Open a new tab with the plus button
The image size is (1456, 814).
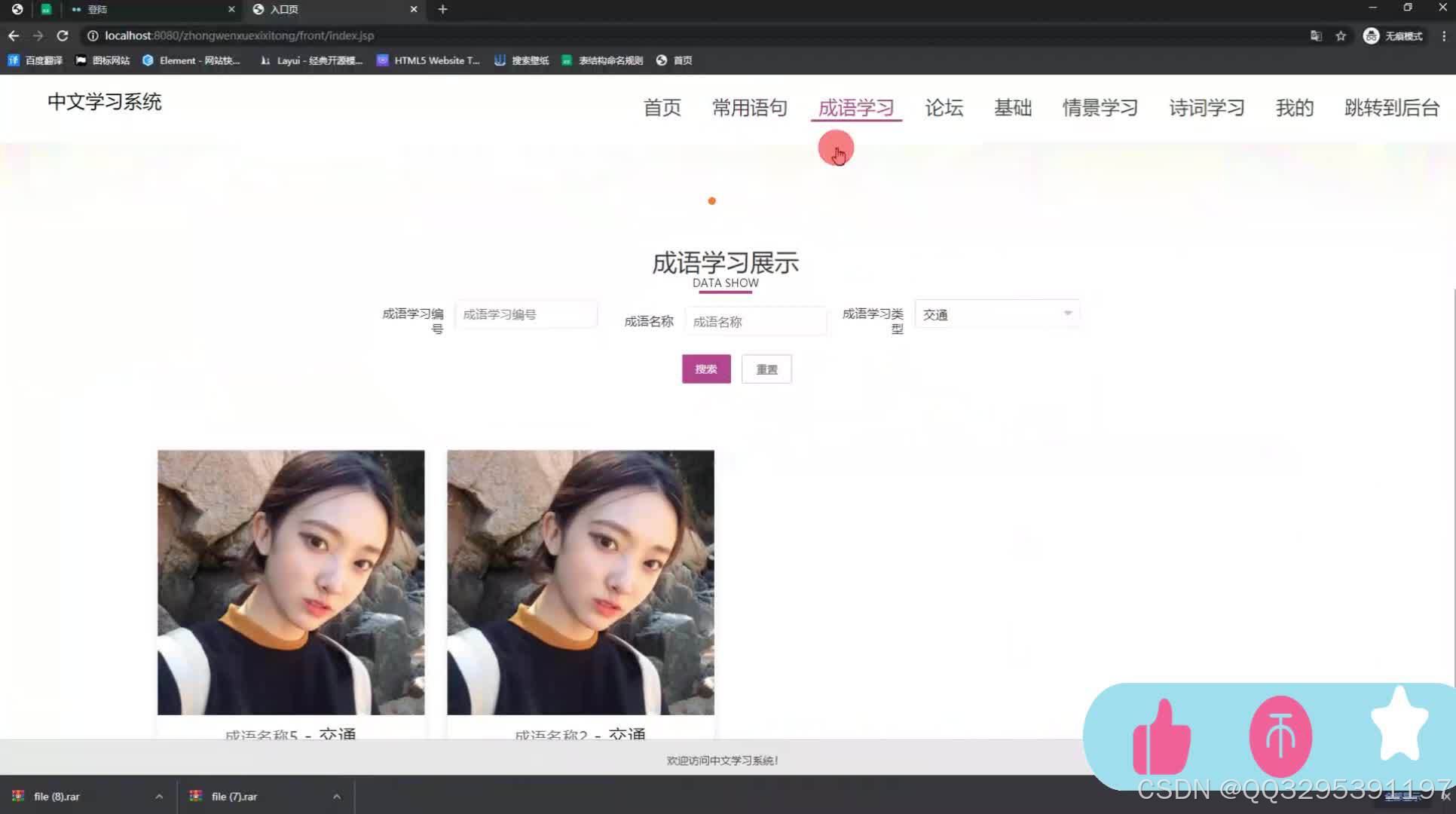pyautogui.click(x=442, y=9)
